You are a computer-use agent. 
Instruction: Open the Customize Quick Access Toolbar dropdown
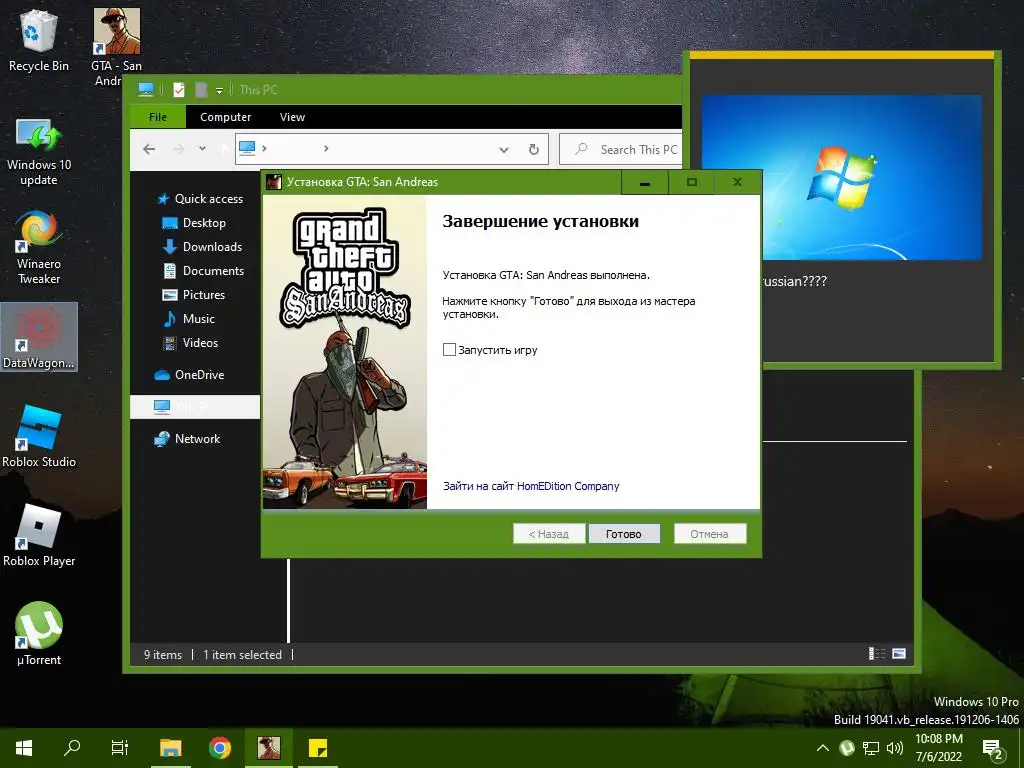219,90
